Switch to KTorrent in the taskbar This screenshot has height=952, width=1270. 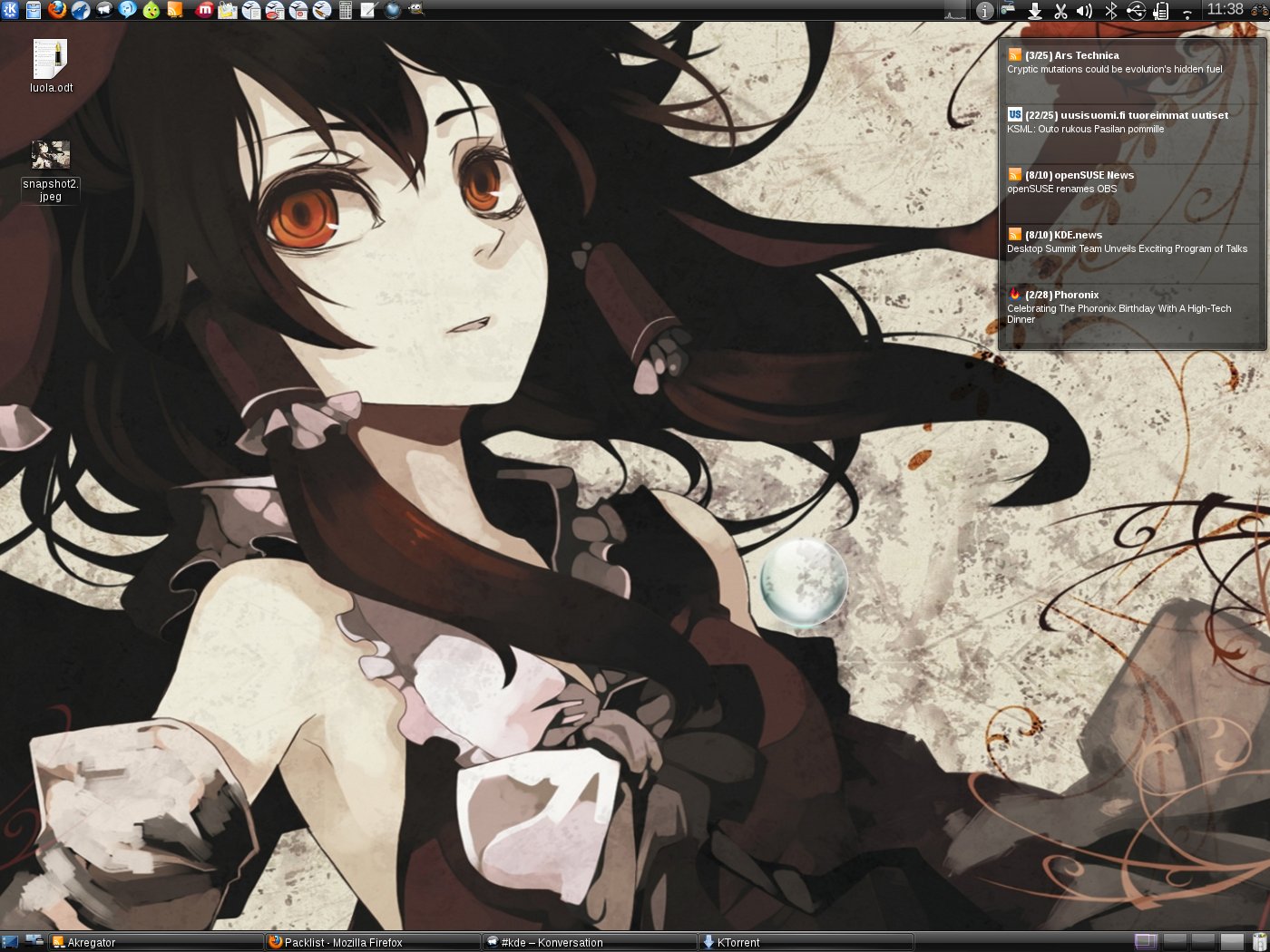[x=806, y=942]
